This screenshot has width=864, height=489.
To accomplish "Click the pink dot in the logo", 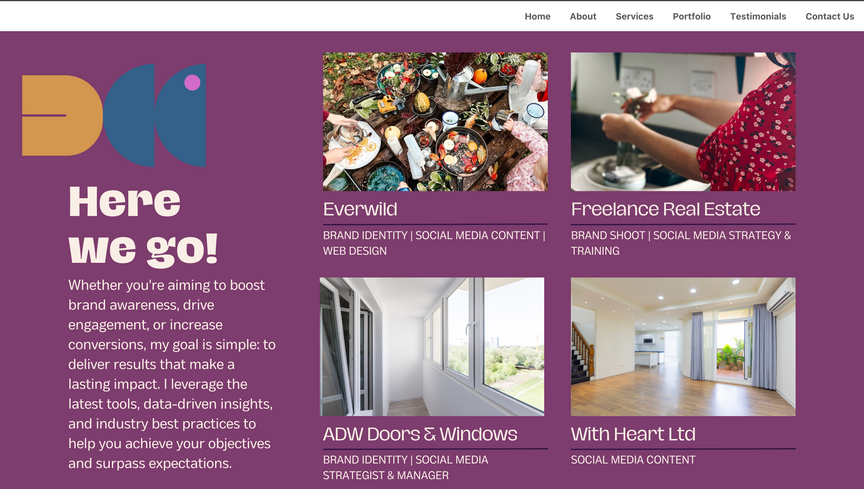I will pos(192,83).
